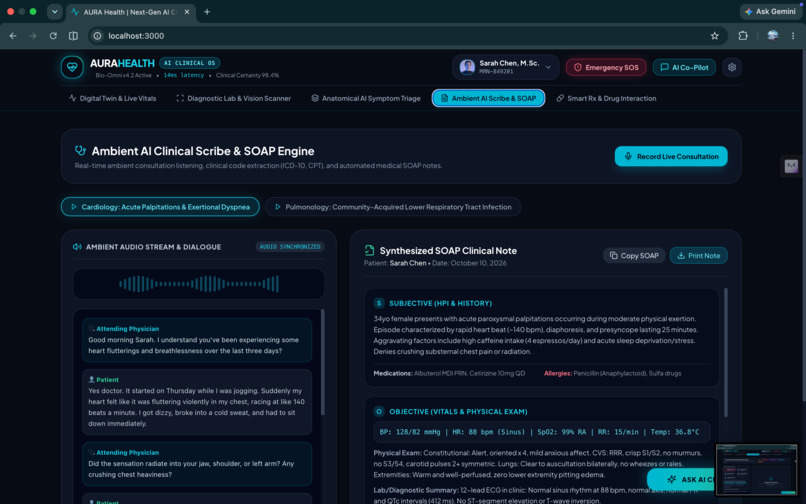Click the Patient jogging reply message
Image resolution: width=806 pixels, height=504 pixels.
[x=197, y=402]
